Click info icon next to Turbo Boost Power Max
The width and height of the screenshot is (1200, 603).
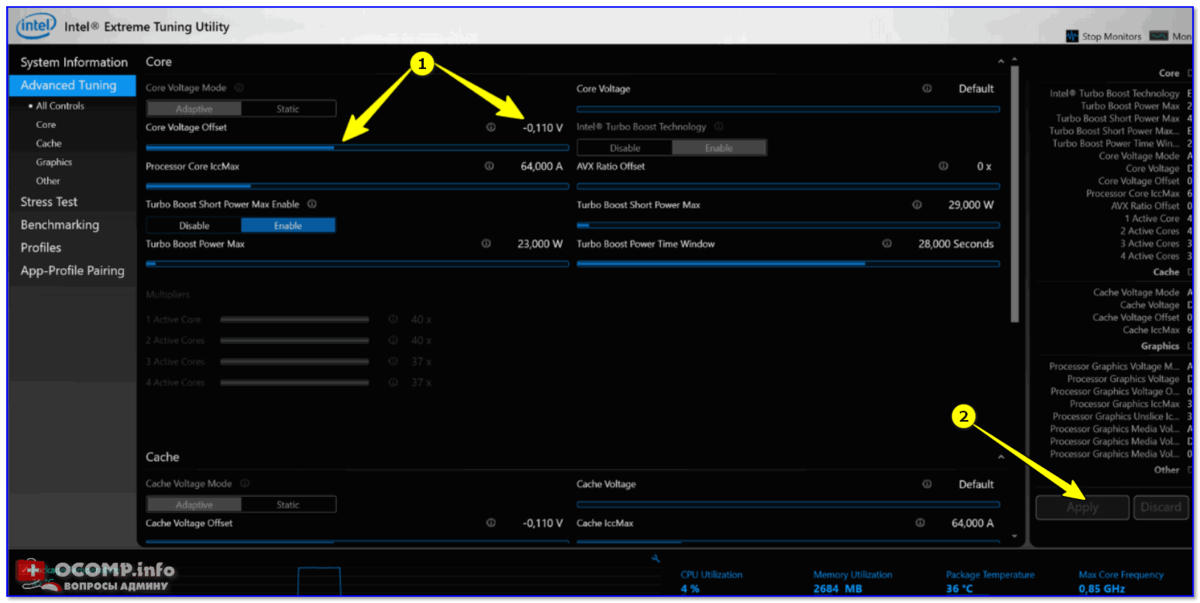[486, 244]
